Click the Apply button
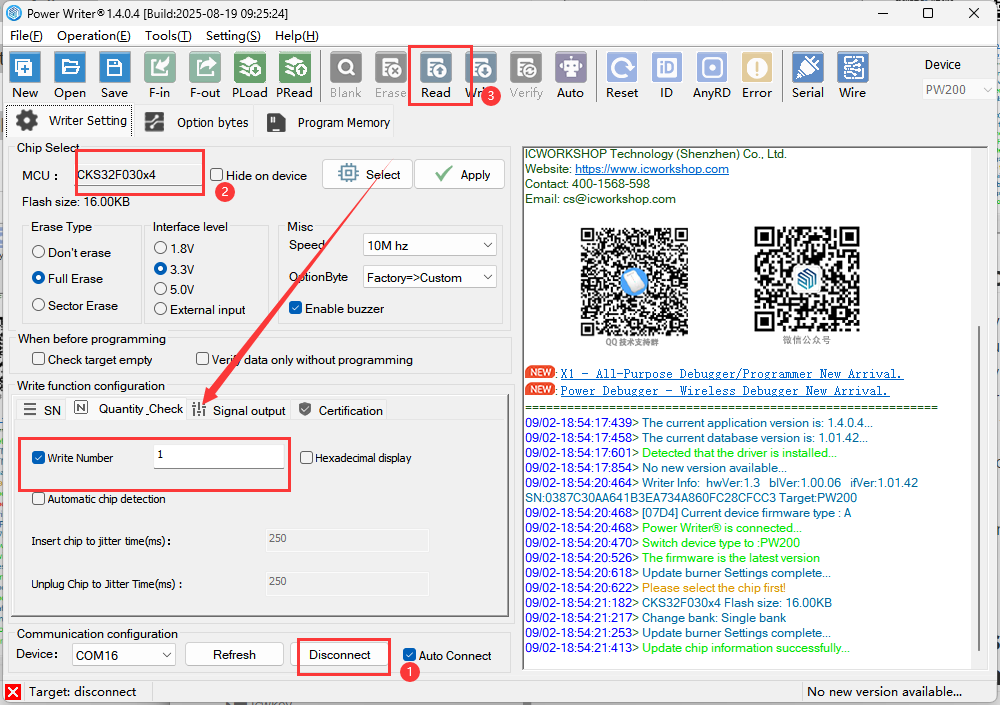The width and height of the screenshot is (1000, 705). tap(460, 174)
